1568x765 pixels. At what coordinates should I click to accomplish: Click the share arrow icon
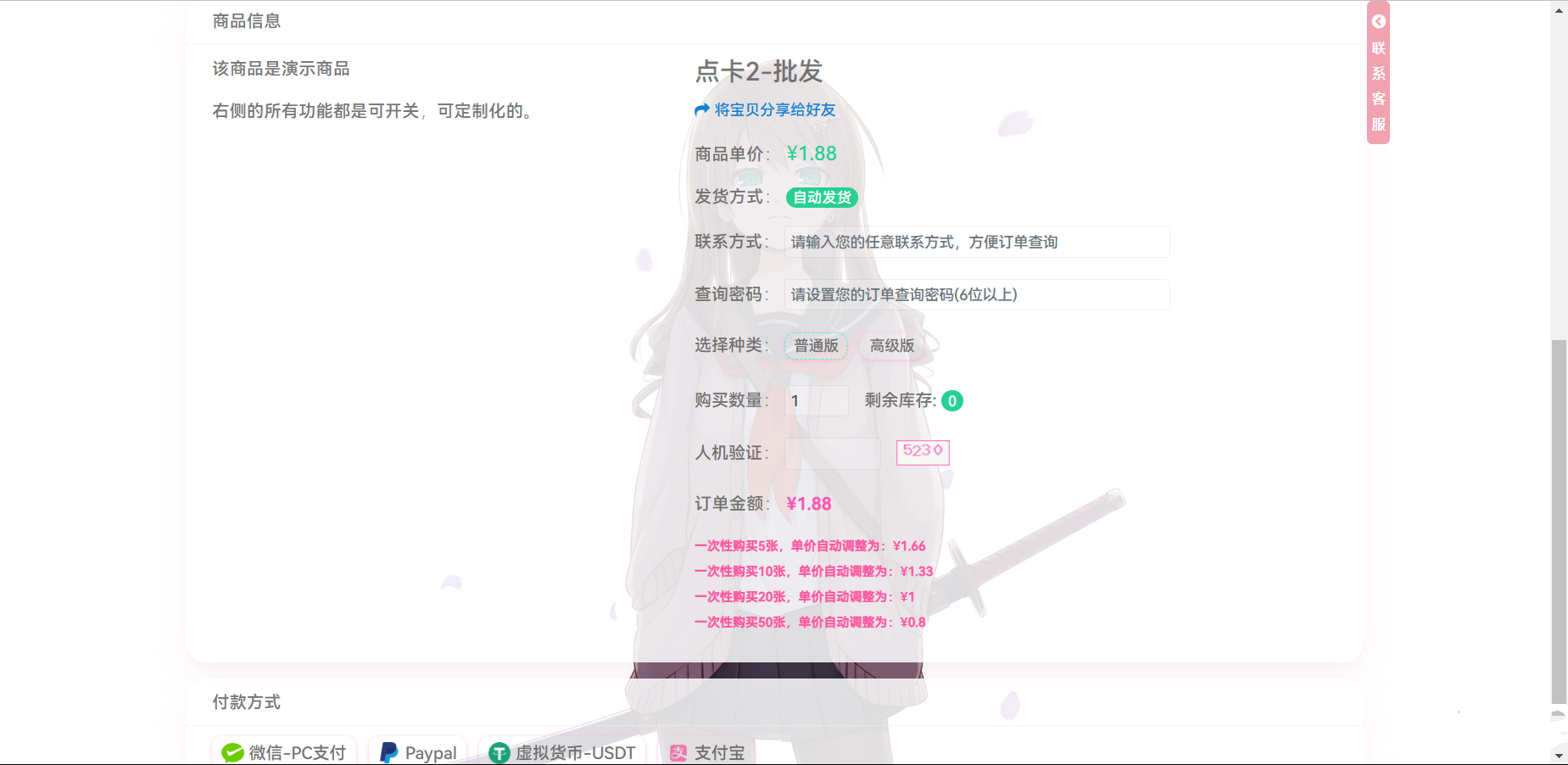tap(701, 109)
